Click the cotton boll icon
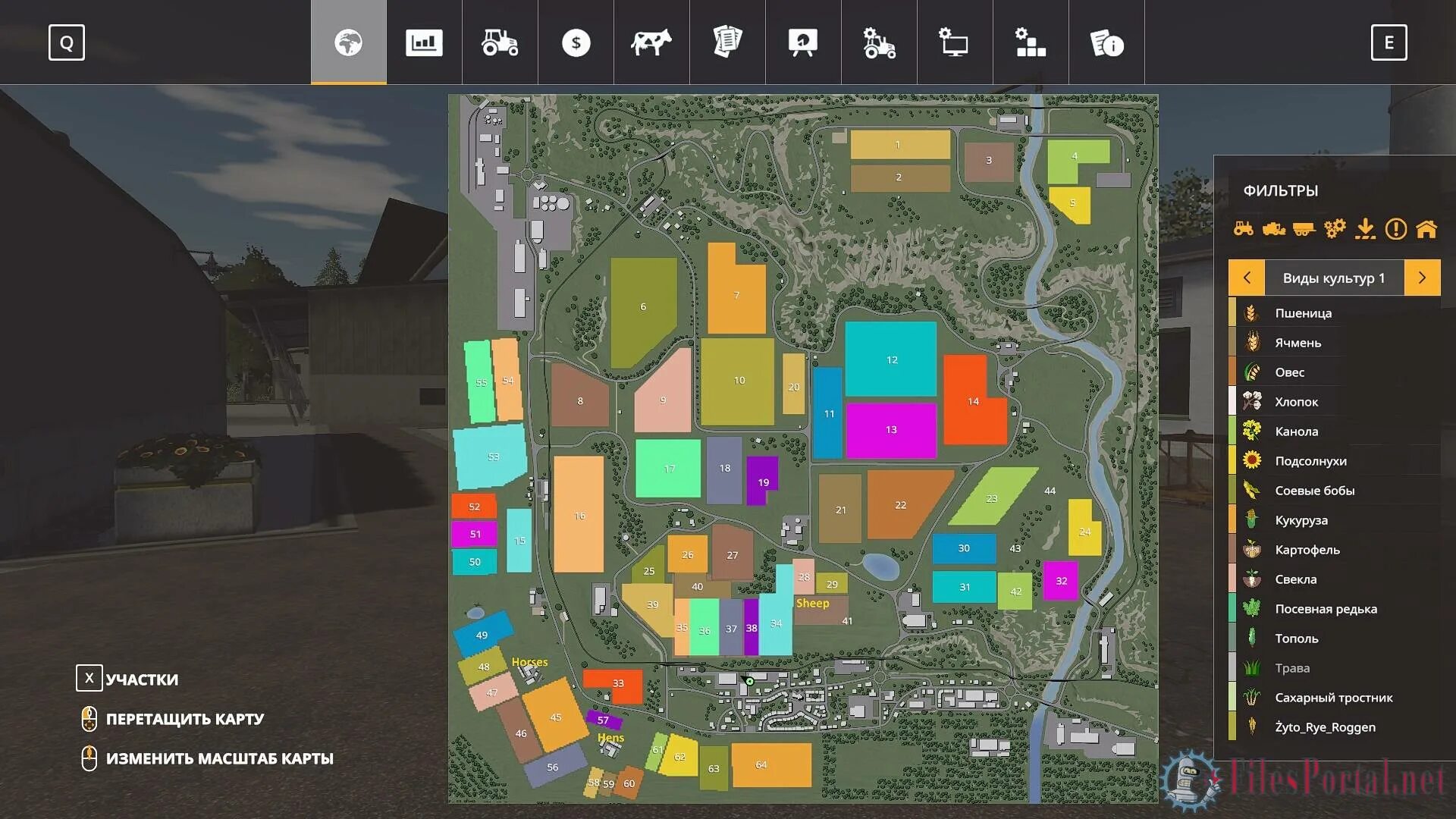 (x=1252, y=402)
